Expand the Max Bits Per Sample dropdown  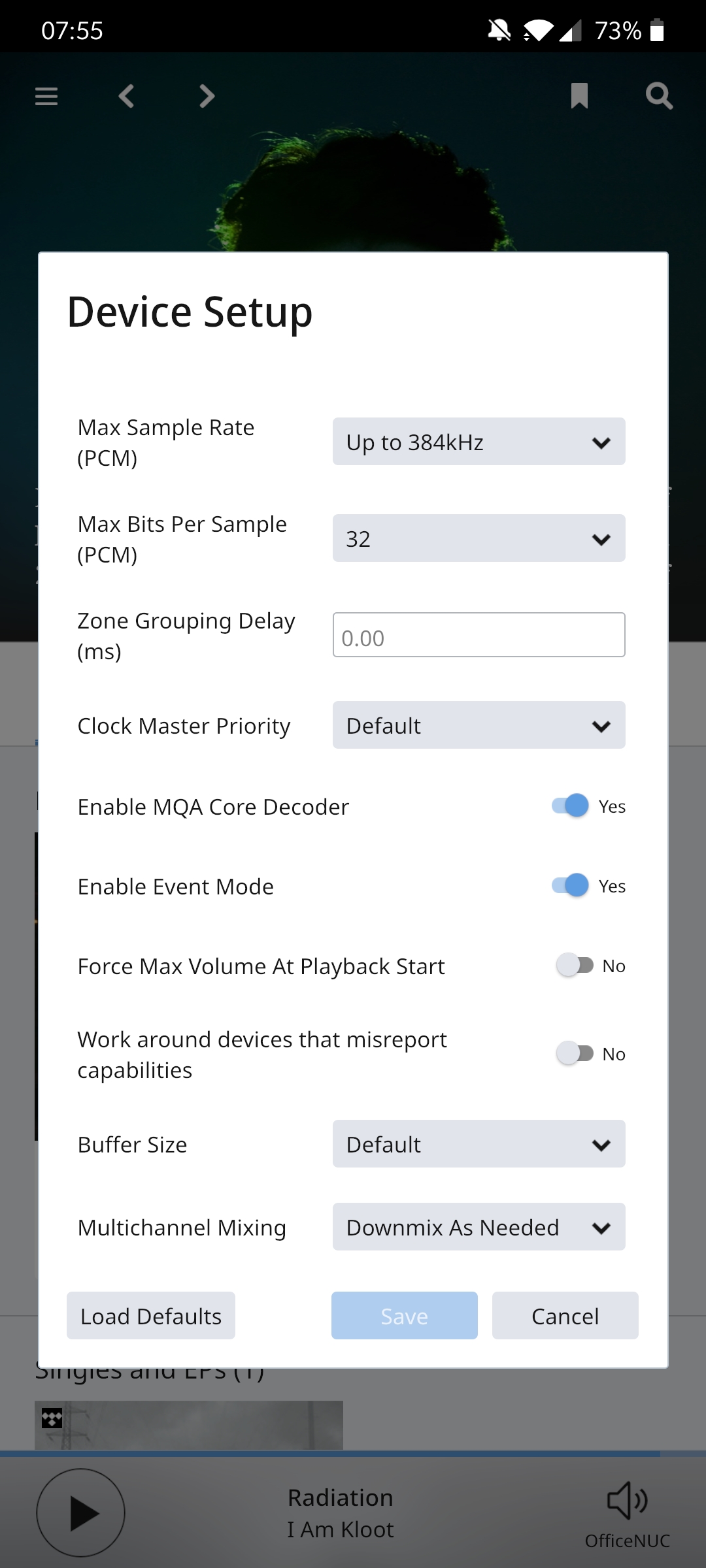pyautogui.click(x=479, y=538)
